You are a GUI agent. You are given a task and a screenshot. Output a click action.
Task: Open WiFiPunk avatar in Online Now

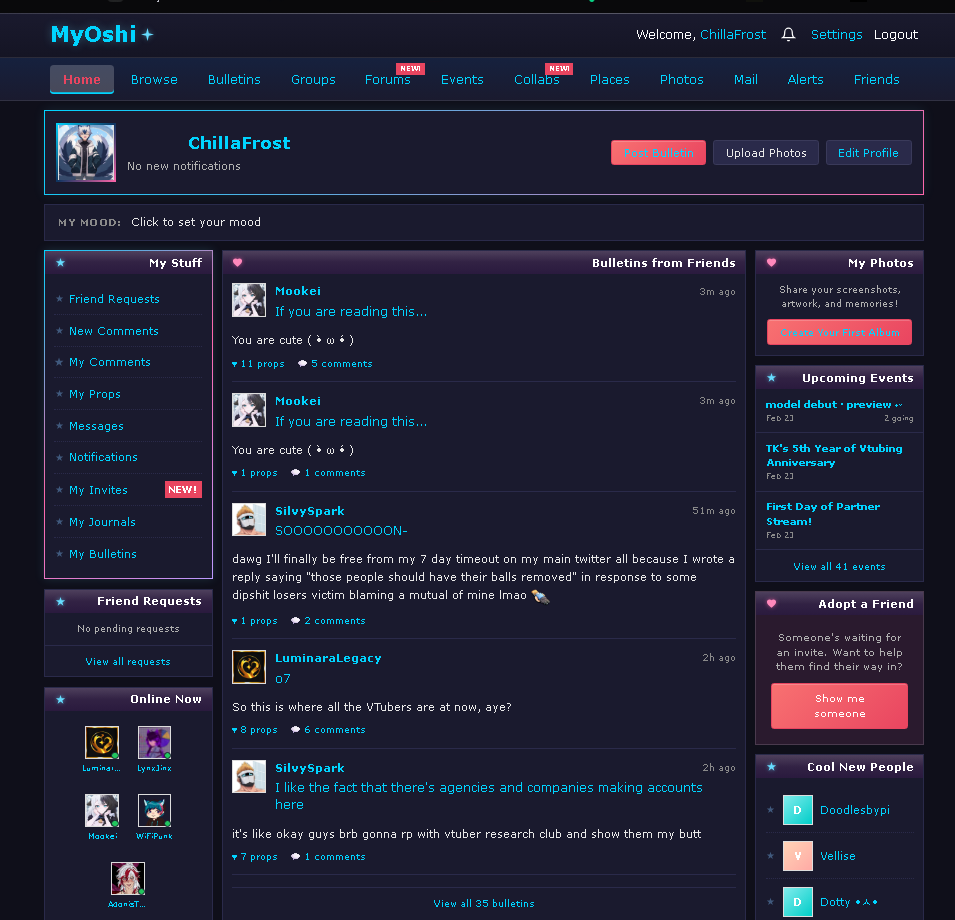pos(154,810)
